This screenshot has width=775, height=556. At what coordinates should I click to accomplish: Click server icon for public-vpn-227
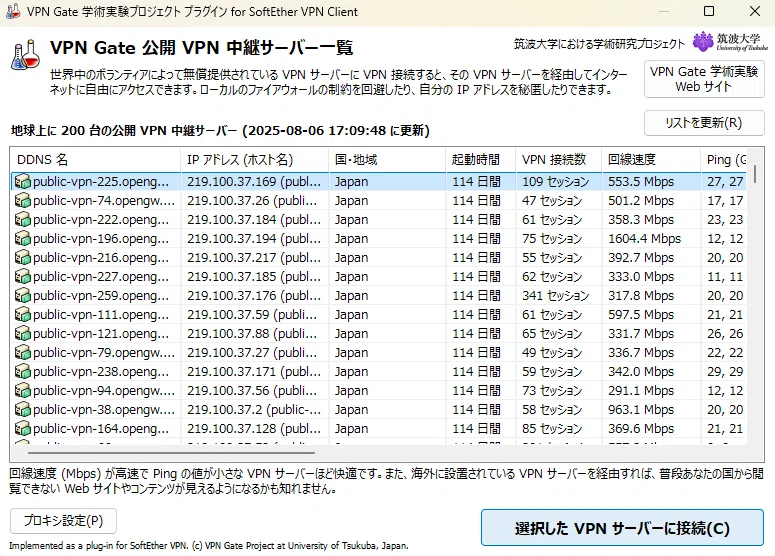coord(23,277)
